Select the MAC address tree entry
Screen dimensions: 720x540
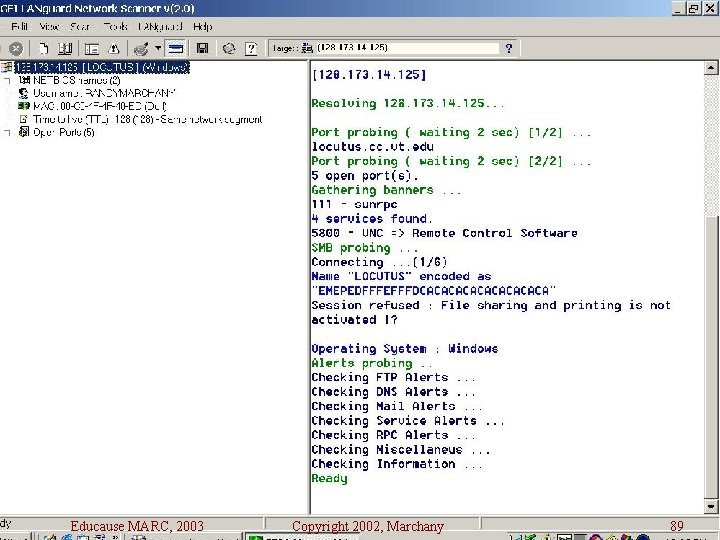[100, 107]
